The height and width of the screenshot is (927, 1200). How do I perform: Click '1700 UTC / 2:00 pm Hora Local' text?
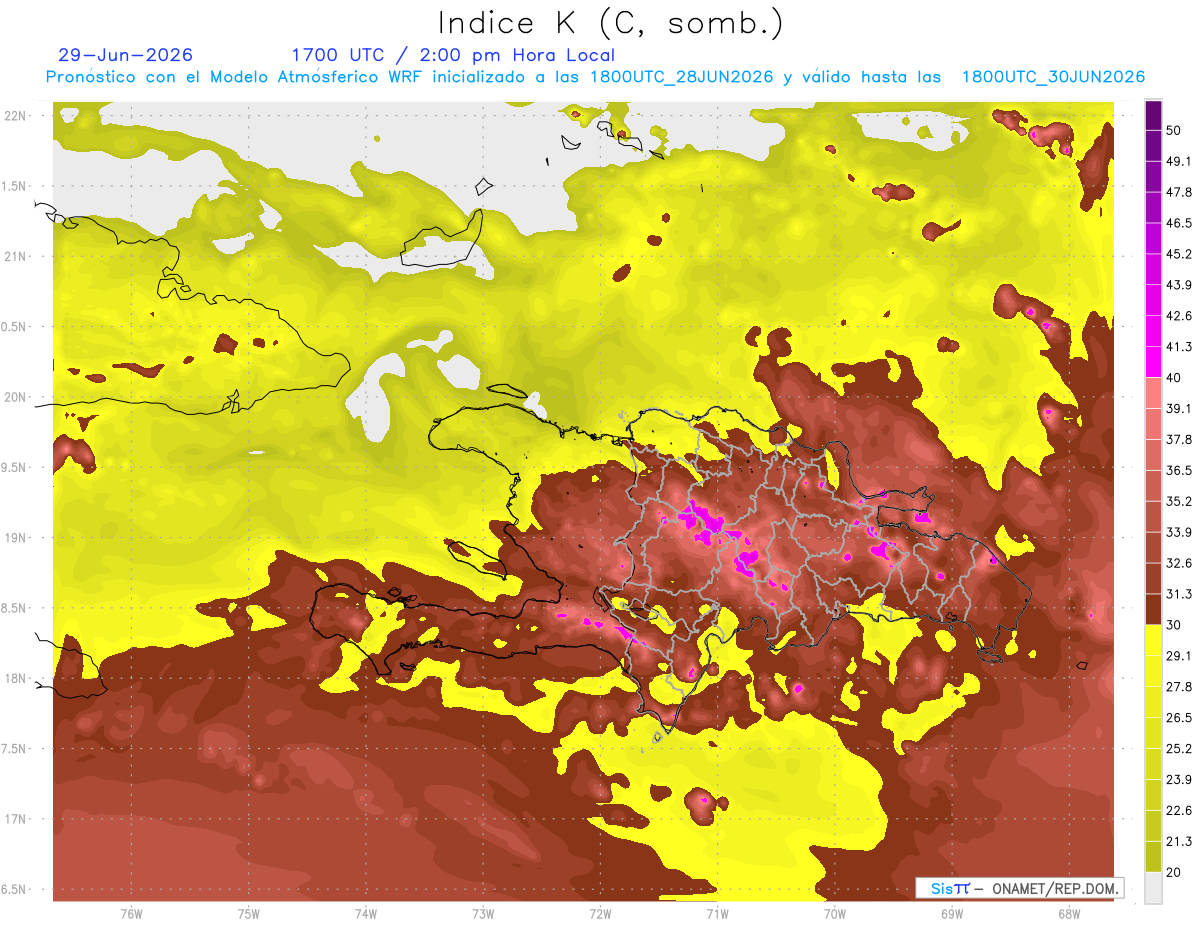[453, 55]
